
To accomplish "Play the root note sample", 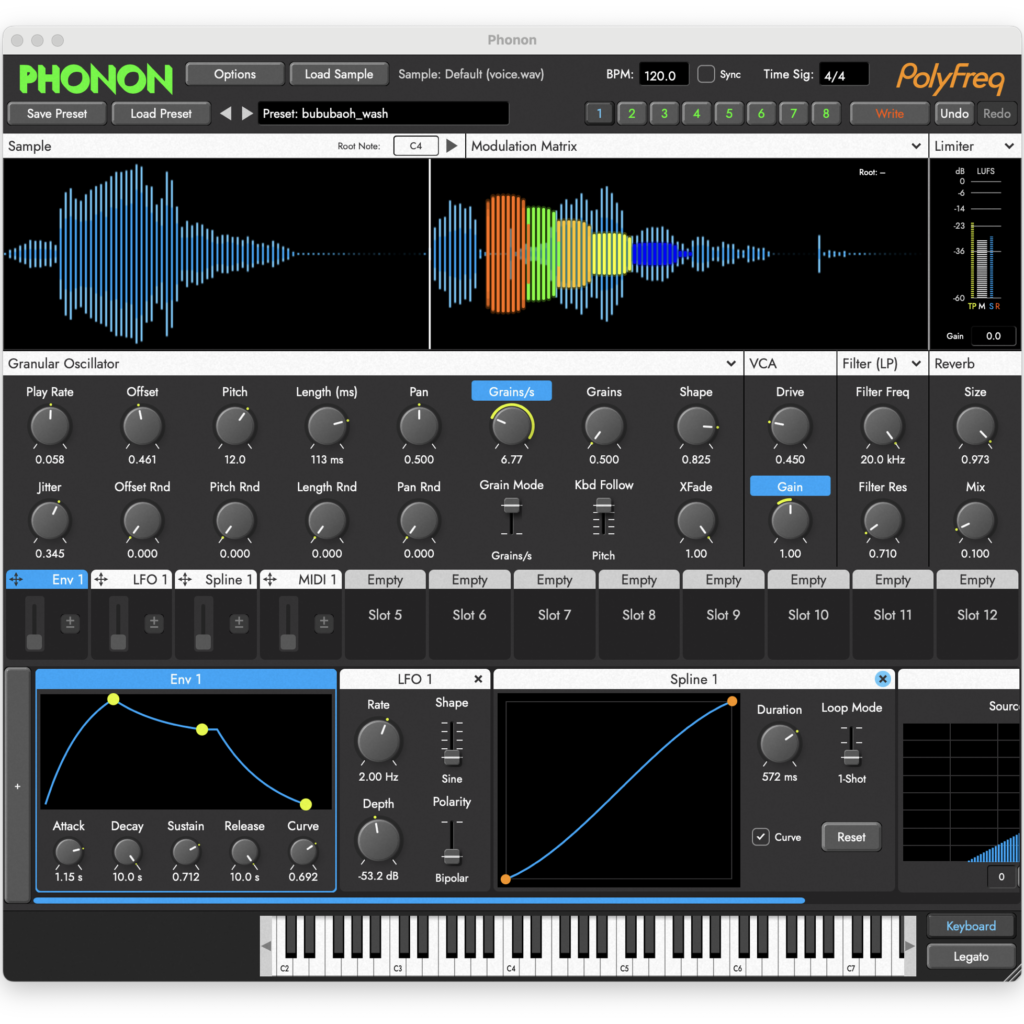I will coord(451,146).
